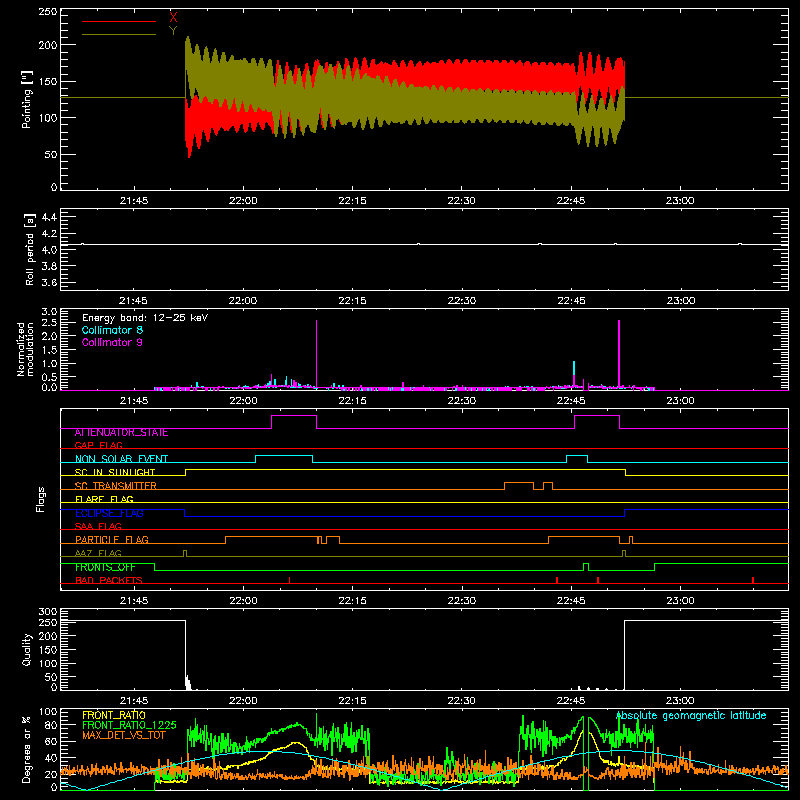Click the last BAD_PACKETS tick after 23:00

753,580
